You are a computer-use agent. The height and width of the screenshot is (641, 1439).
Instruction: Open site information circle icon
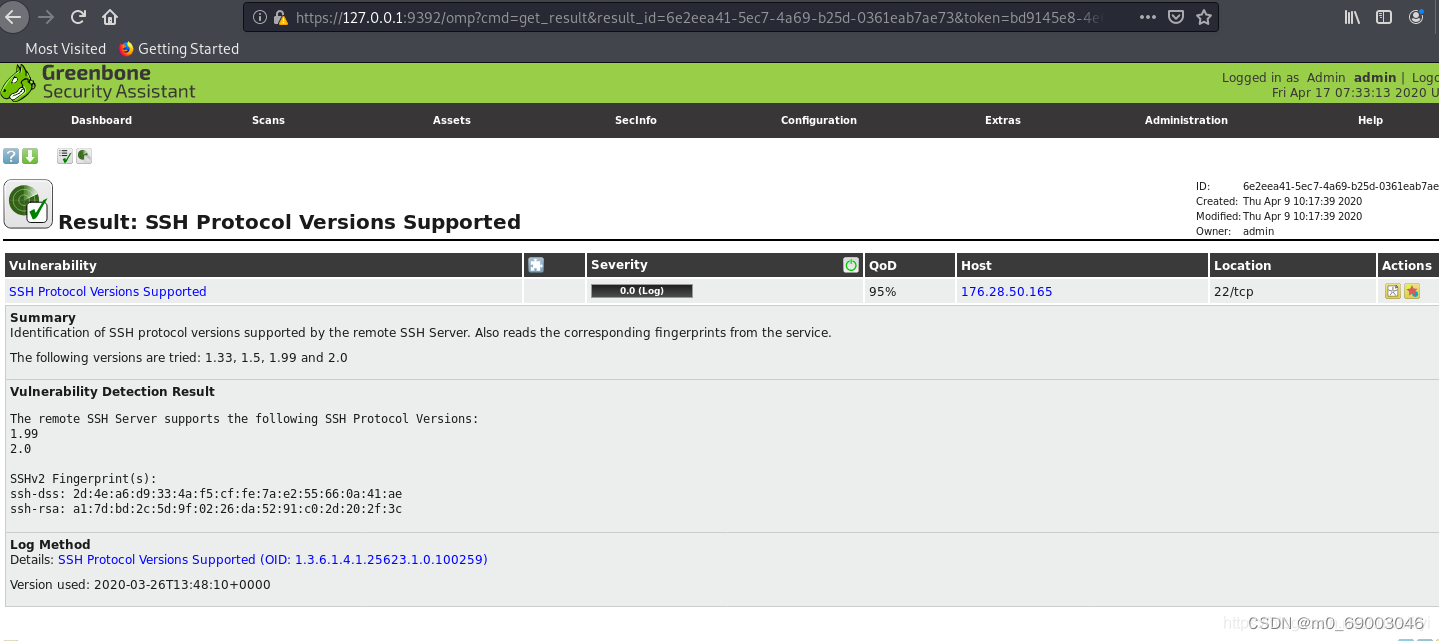pos(260,17)
